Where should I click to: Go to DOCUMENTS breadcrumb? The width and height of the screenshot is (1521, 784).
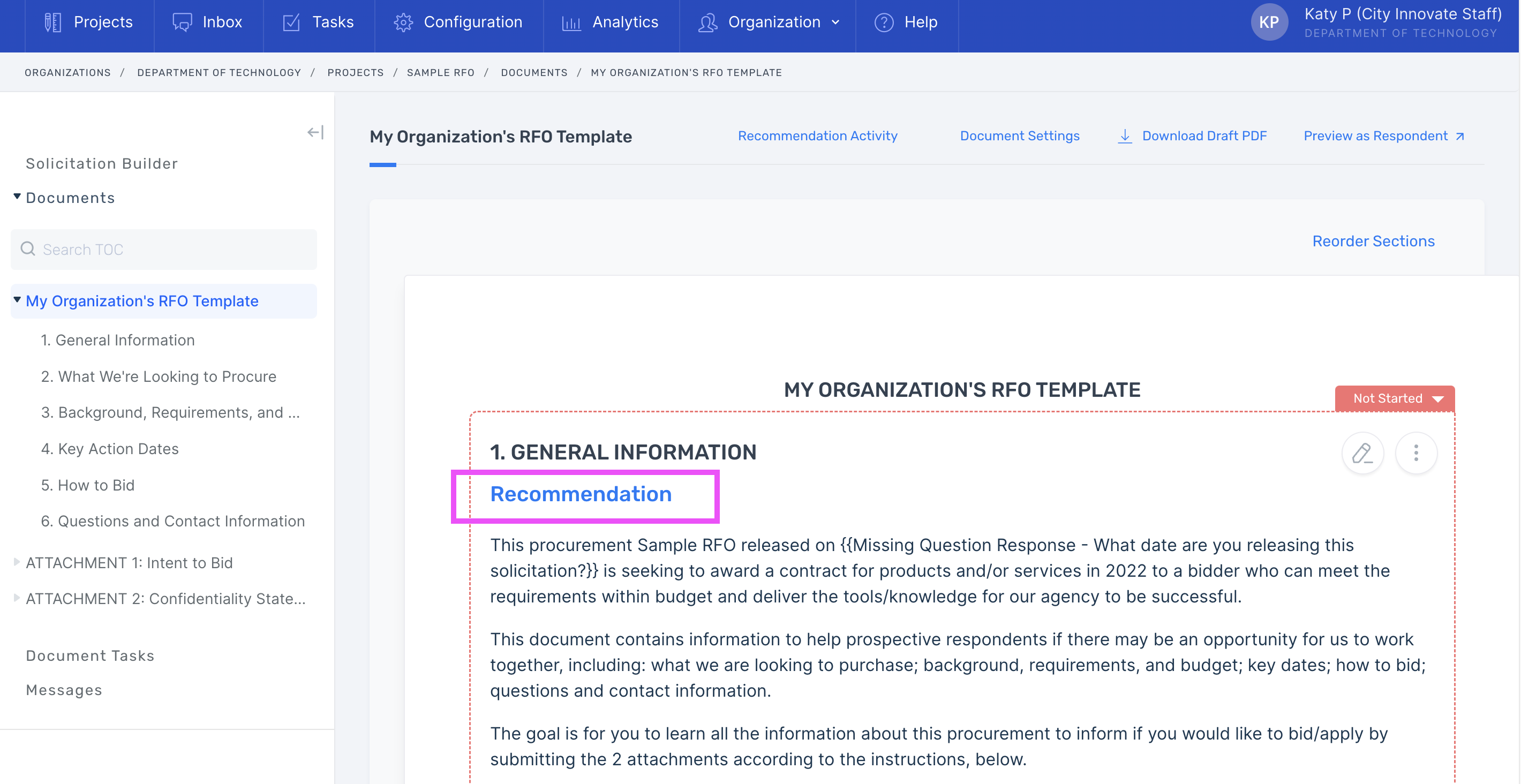[534, 73]
